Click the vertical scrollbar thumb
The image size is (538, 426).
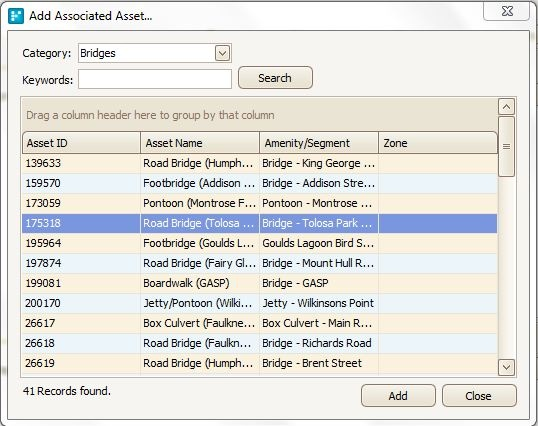point(506,146)
